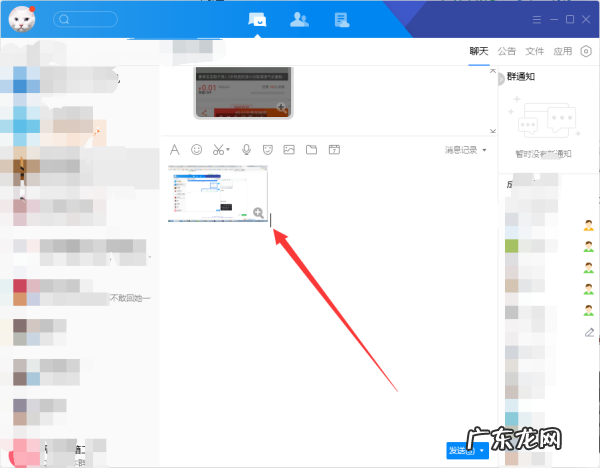Expand the send button options arrow
This screenshot has width=600, height=468.
[482, 450]
